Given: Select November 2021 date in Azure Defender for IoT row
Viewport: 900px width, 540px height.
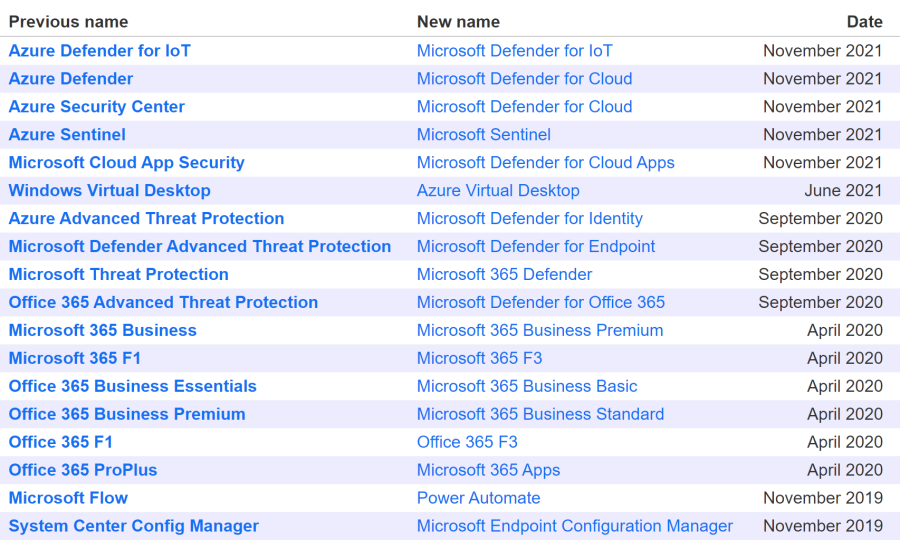Looking at the screenshot, I should (823, 51).
